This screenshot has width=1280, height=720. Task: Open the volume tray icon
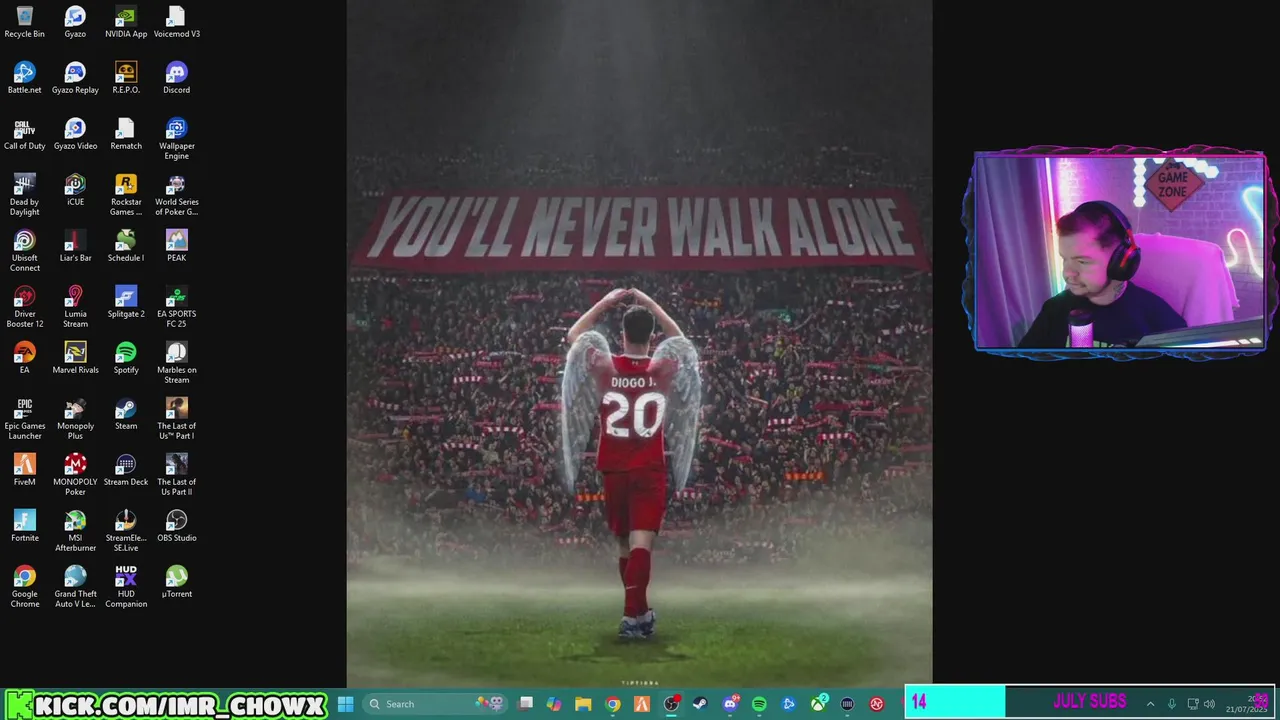[x=1209, y=704]
